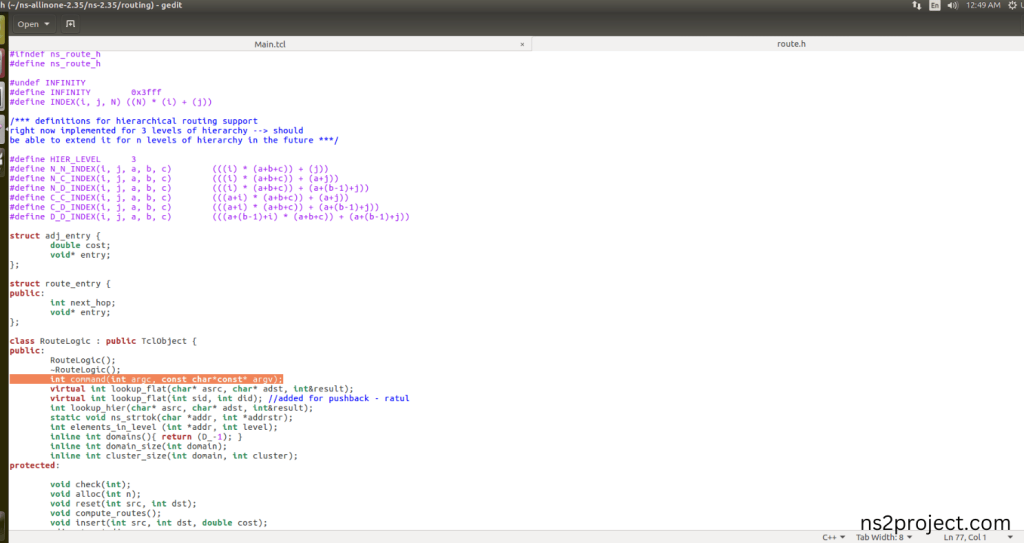Click the '#define INDEX(i, j, N)' line

pyautogui.click(x=111, y=102)
